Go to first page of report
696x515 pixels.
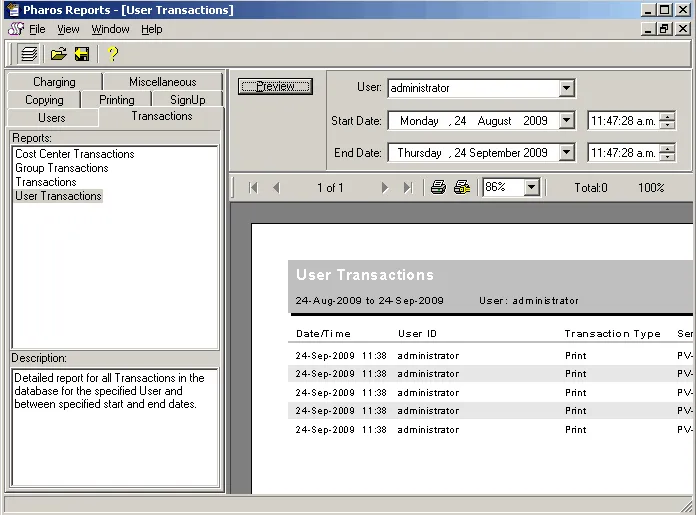click(x=253, y=188)
